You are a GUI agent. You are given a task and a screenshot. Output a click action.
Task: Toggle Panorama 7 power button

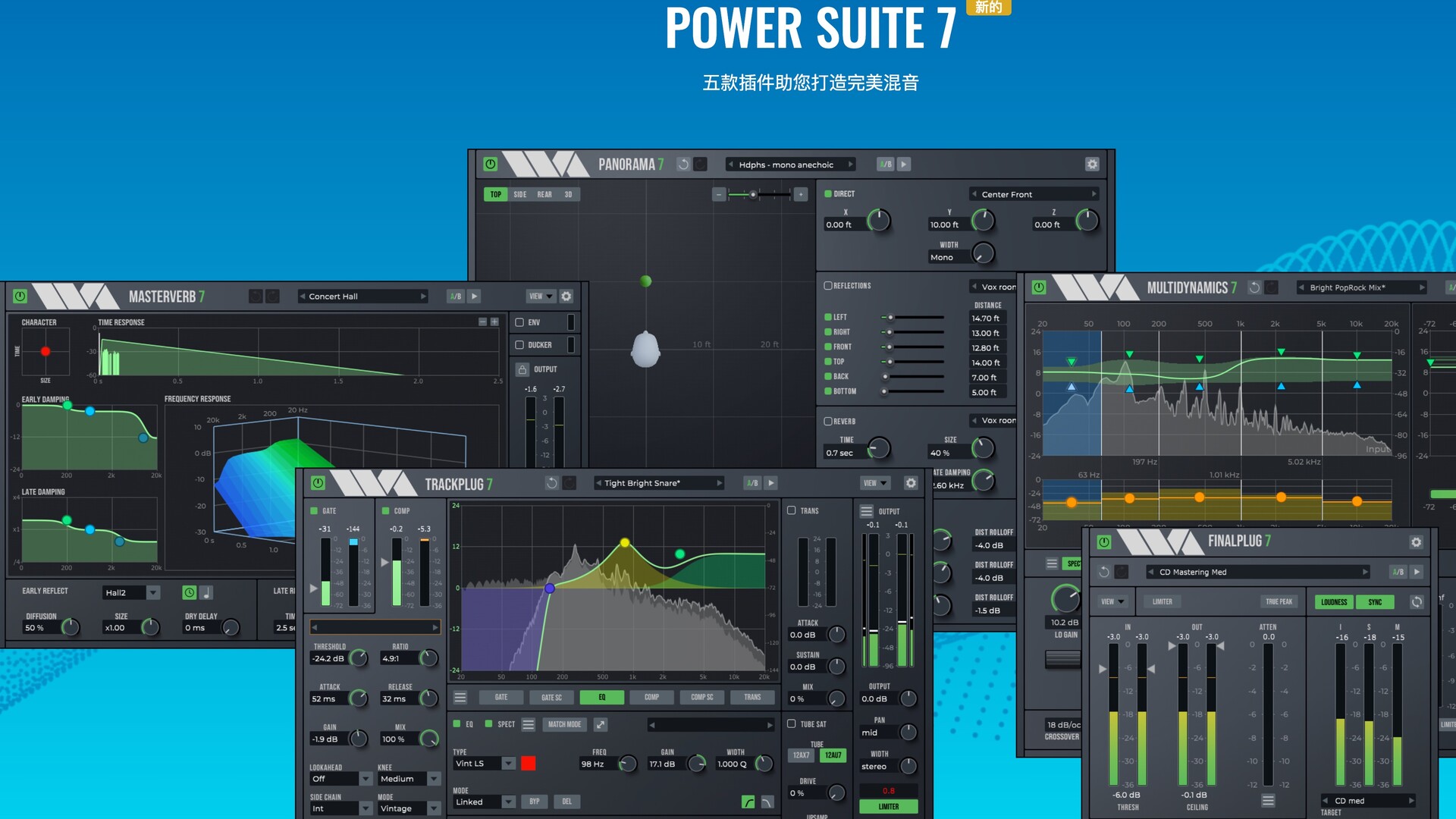tap(490, 164)
